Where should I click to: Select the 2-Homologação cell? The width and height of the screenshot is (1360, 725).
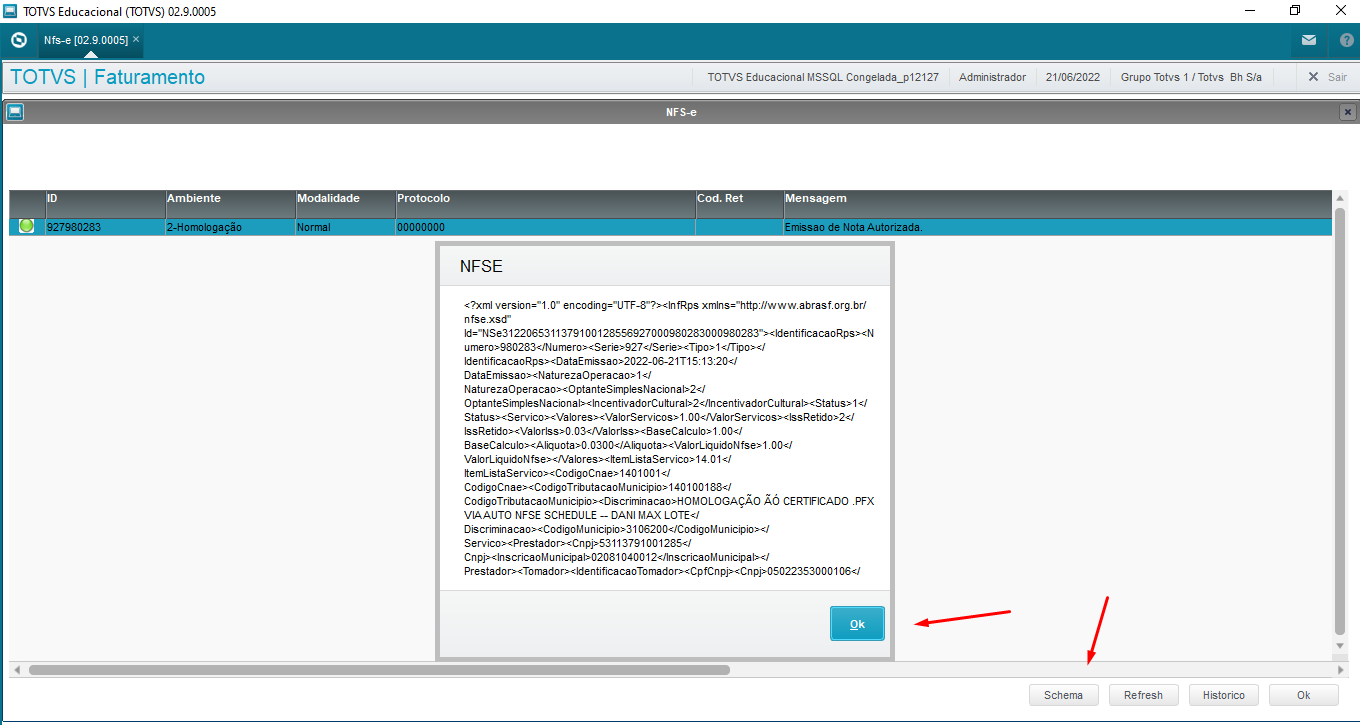pos(230,227)
